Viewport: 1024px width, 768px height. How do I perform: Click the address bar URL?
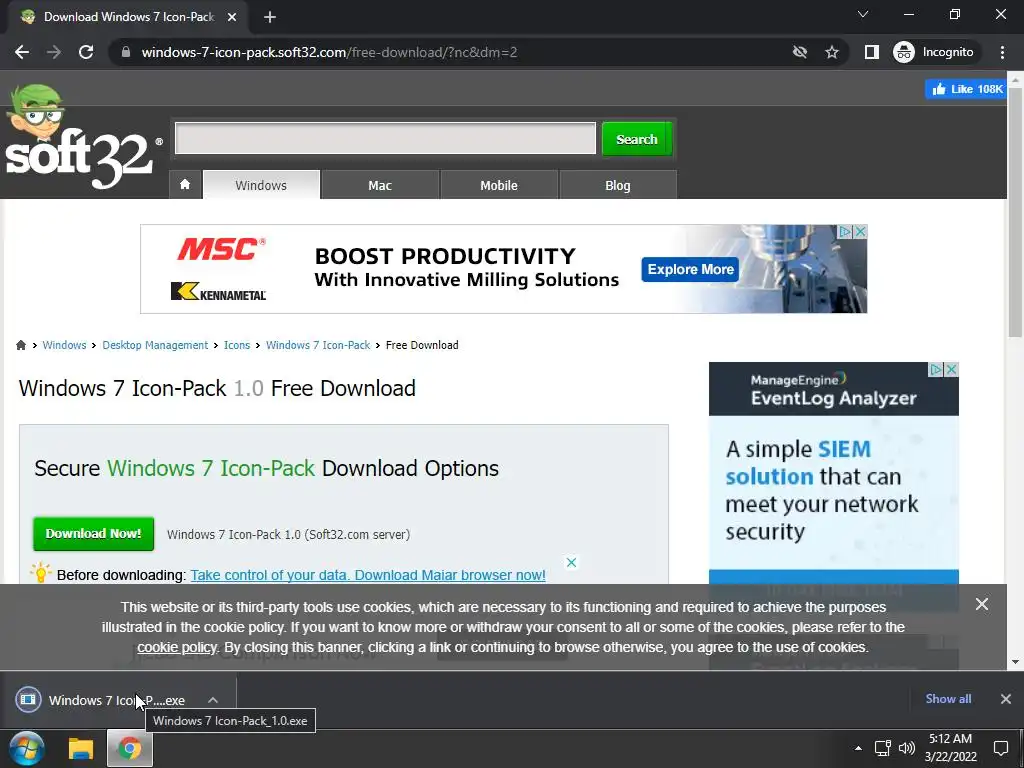pyautogui.click(x=329, y=52)
